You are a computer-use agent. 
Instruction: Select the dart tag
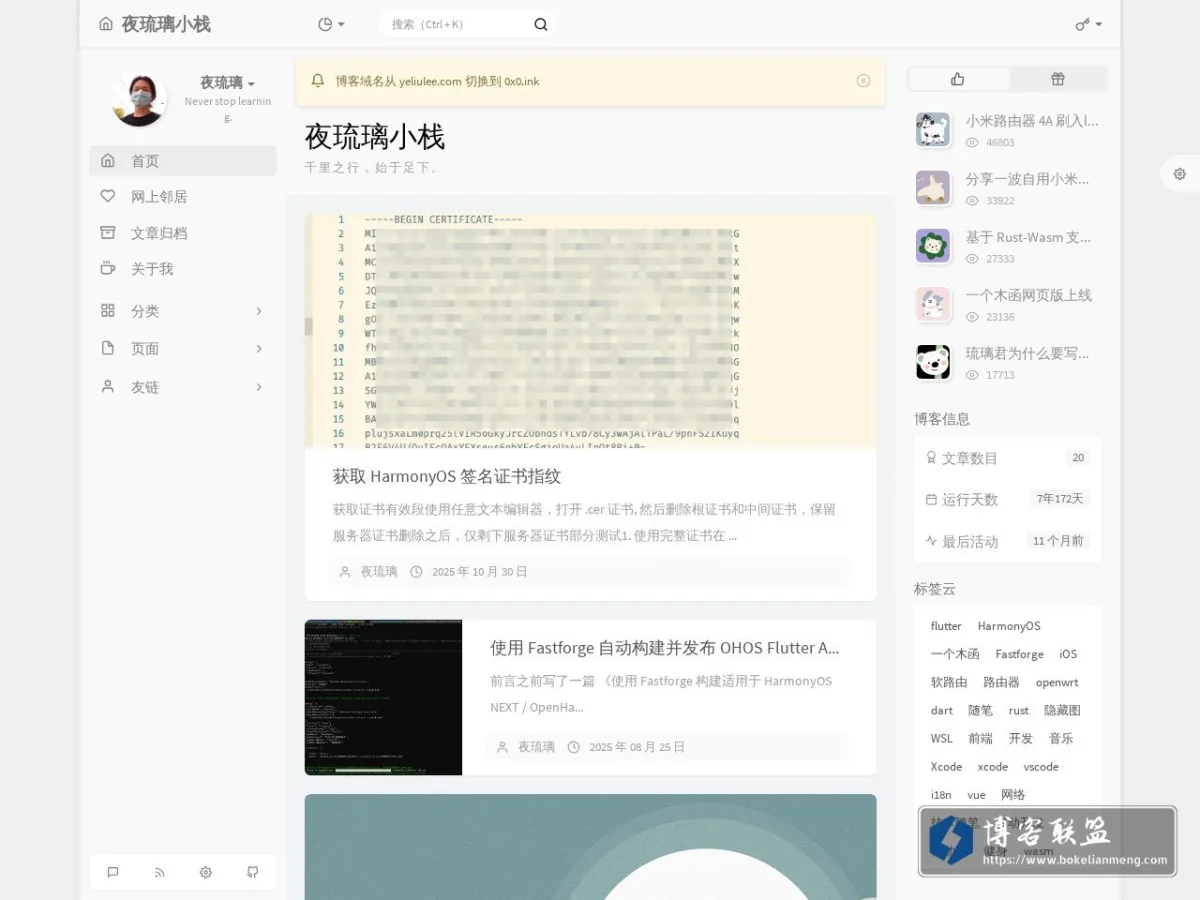click(942, 710)
